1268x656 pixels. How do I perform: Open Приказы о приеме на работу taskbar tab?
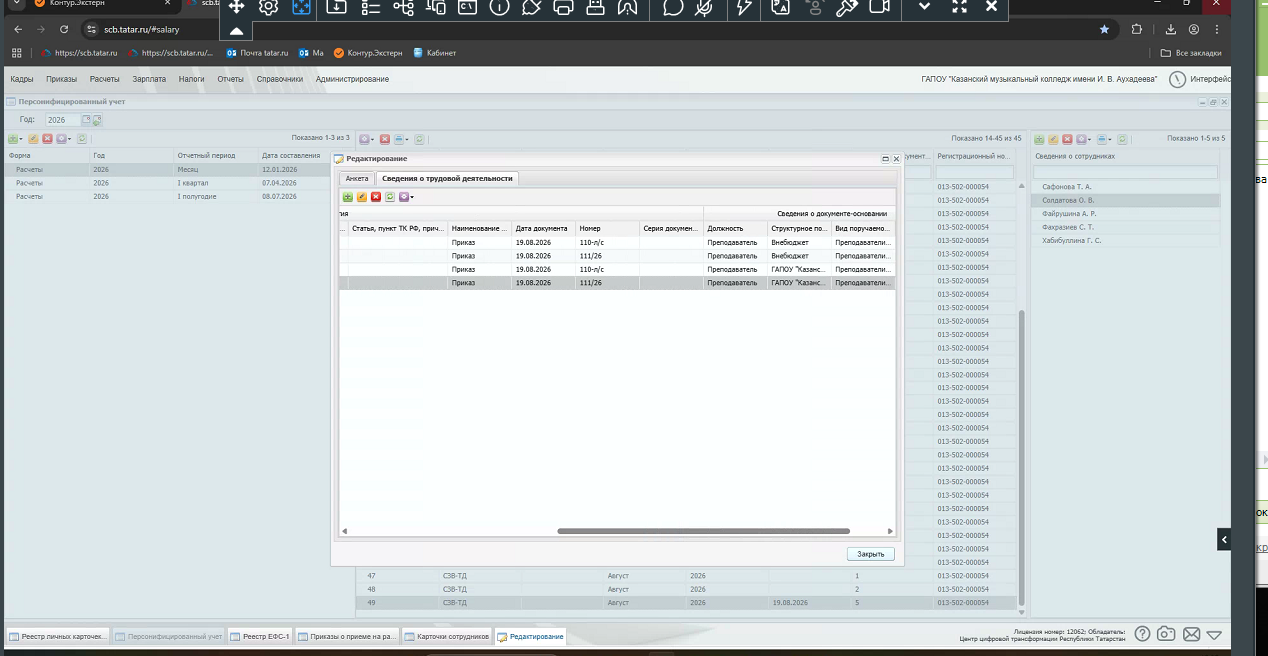click(348, 636)
